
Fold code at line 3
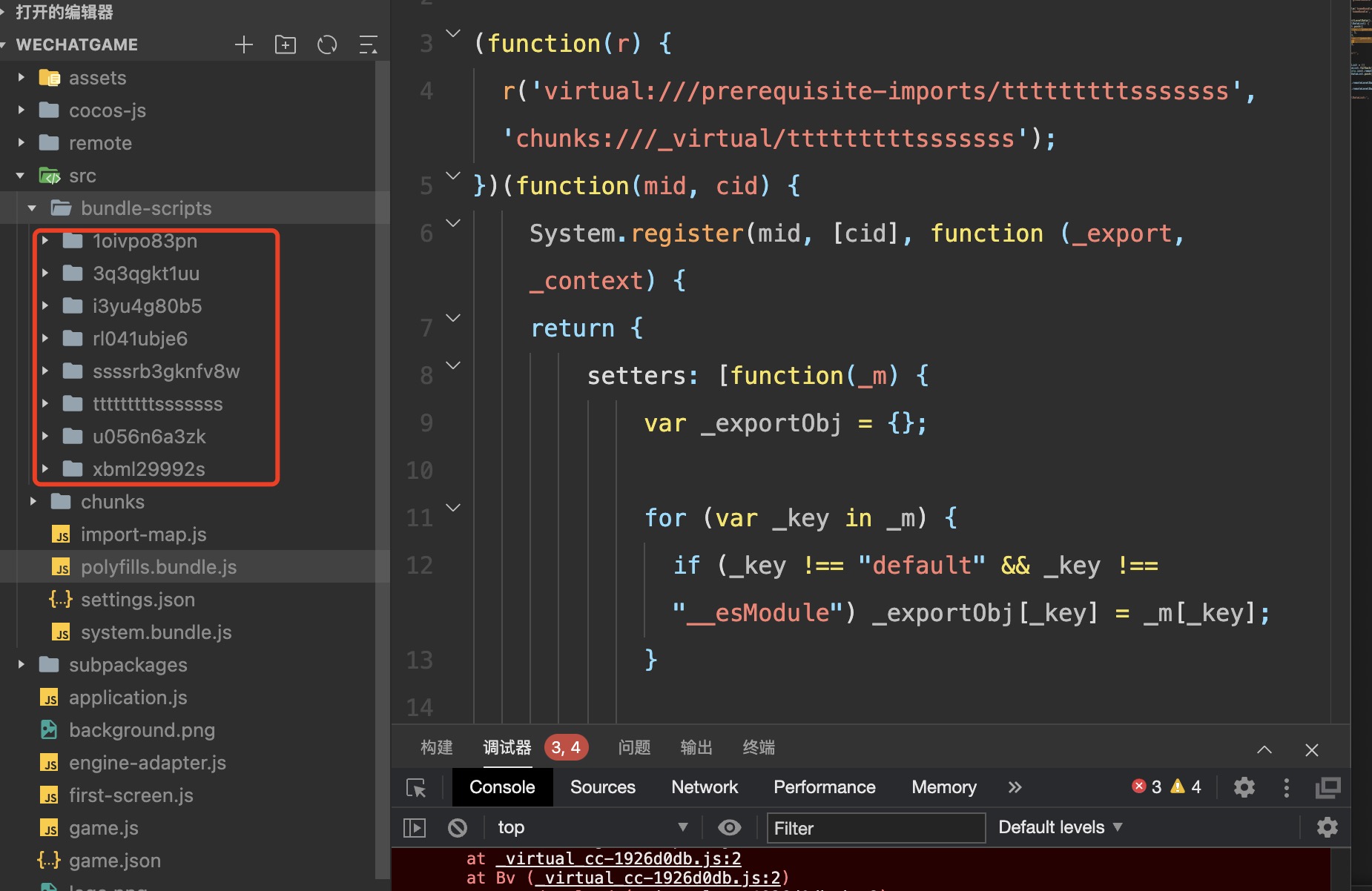click(453, 33)
